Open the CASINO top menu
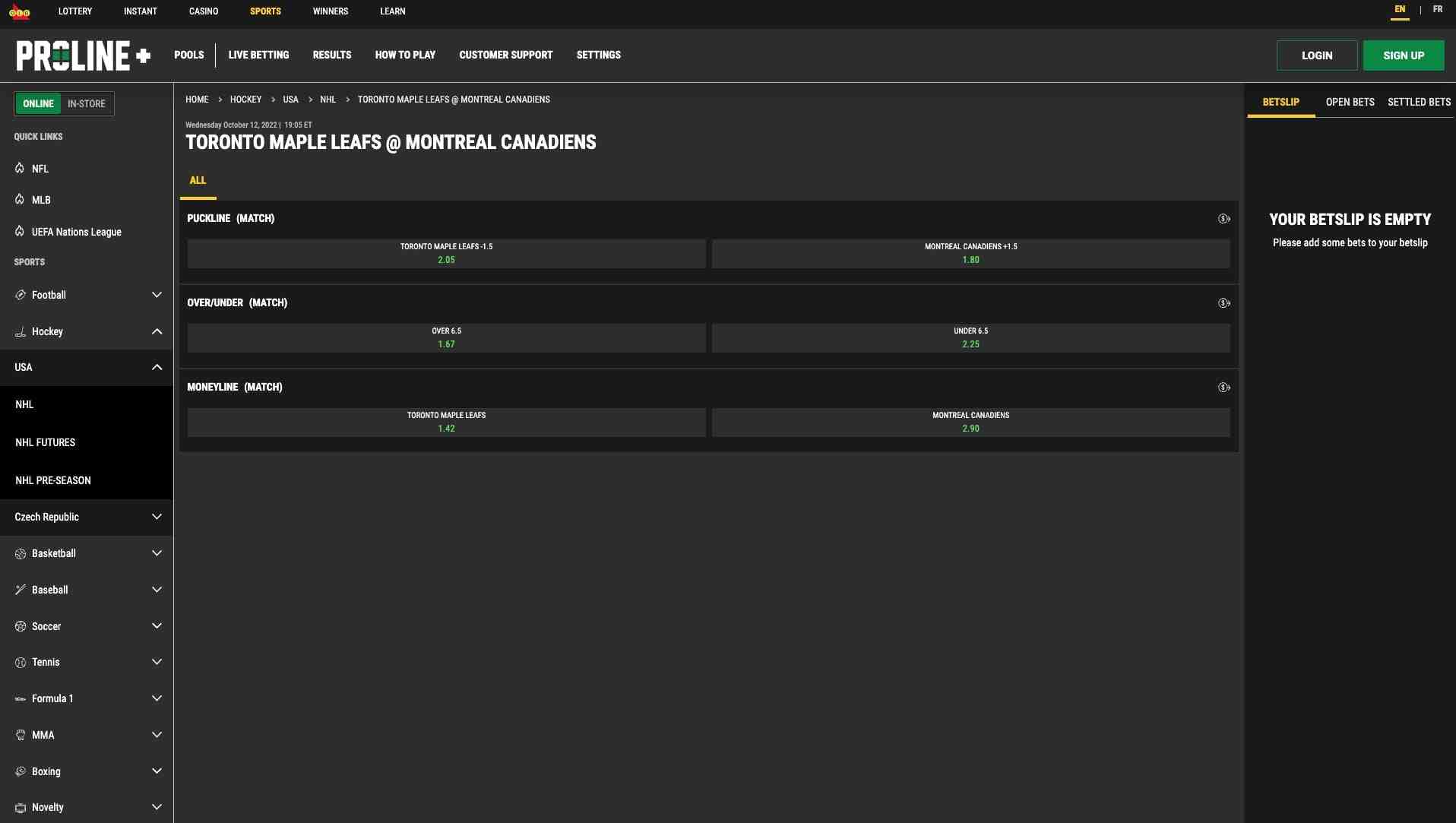Screen dimensions: 1456x823 204,11
